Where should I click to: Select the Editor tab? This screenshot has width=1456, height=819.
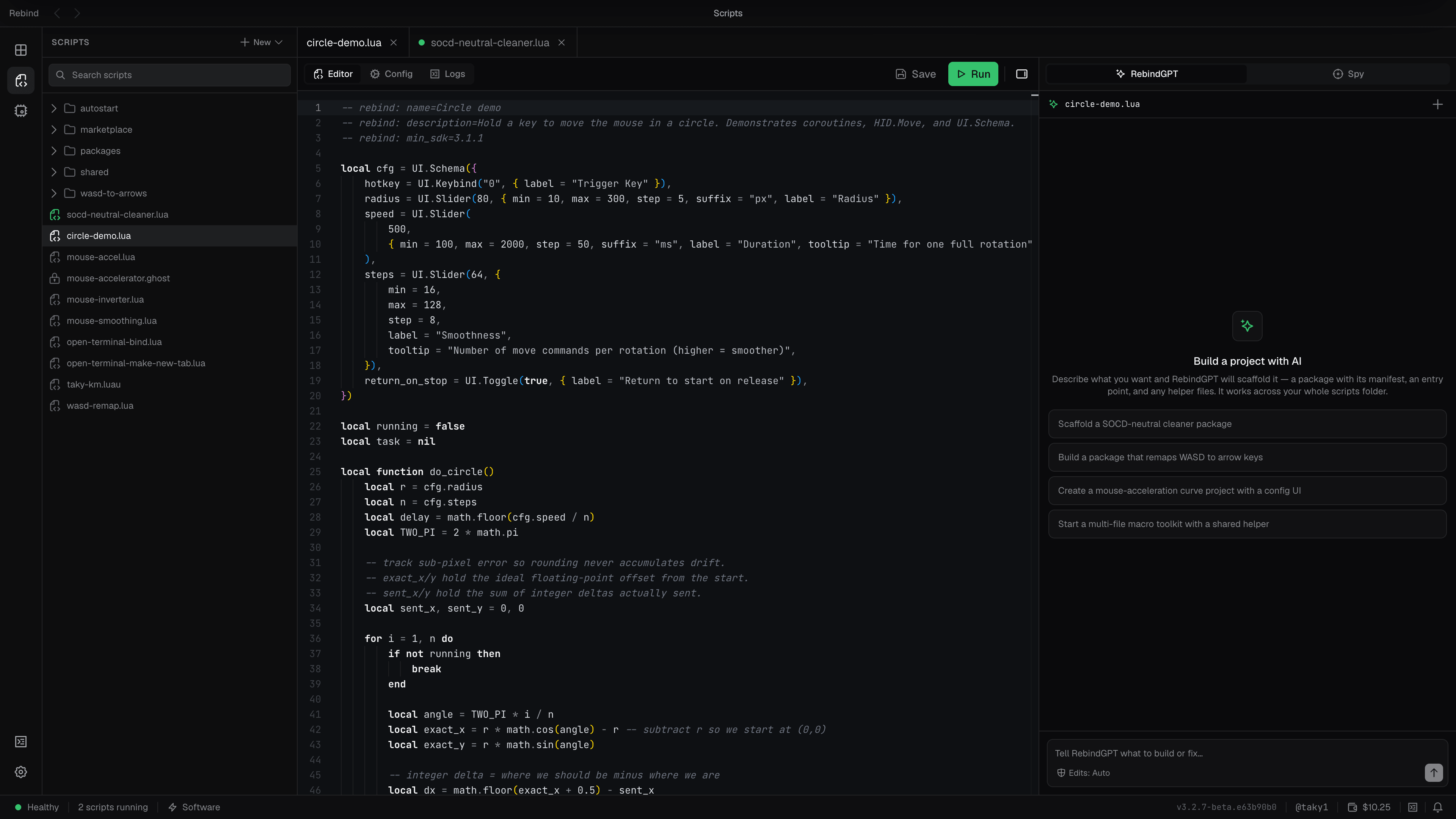click(334, 74)
